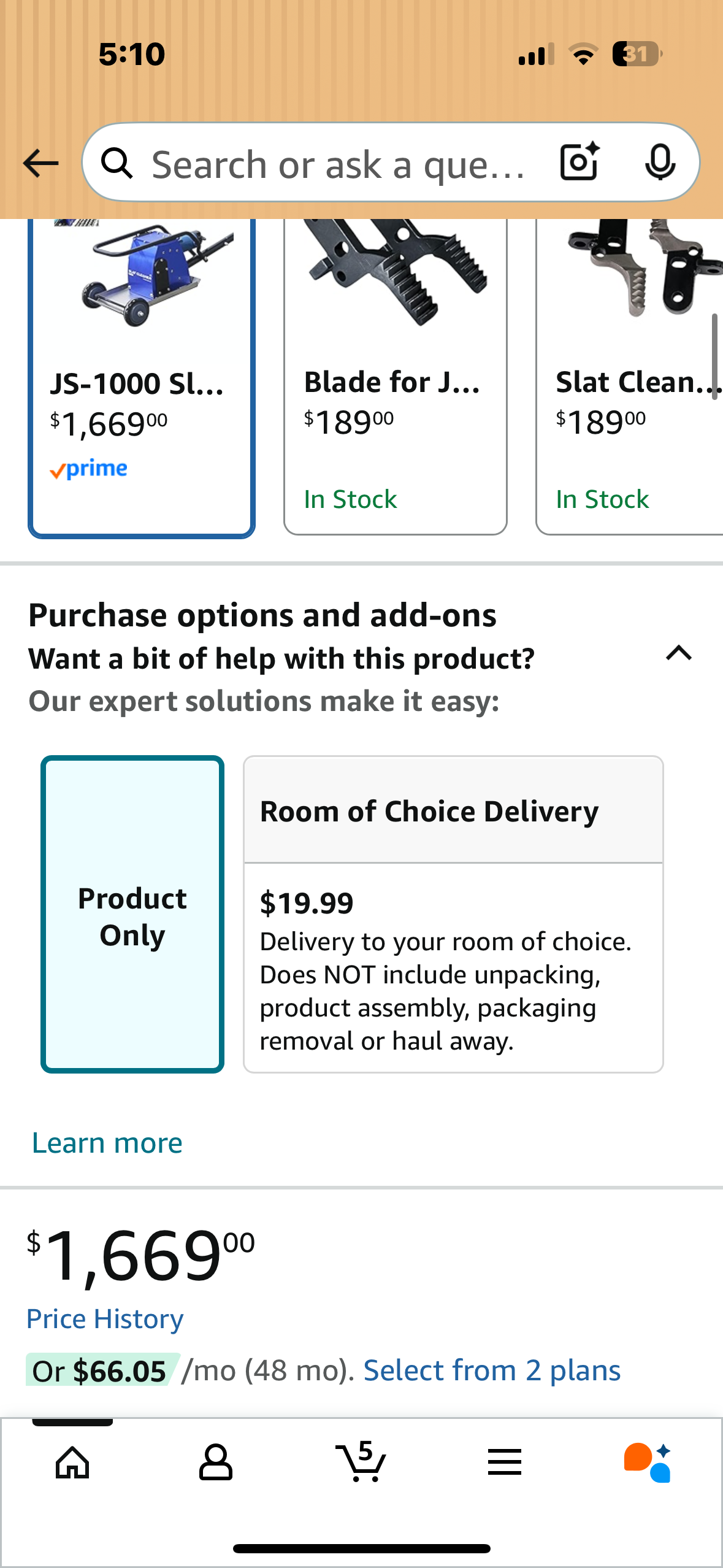Open the hamburger menu icon
Image resolution: width=723 pixels, height=1568 pixels.
click(505, 1462)
